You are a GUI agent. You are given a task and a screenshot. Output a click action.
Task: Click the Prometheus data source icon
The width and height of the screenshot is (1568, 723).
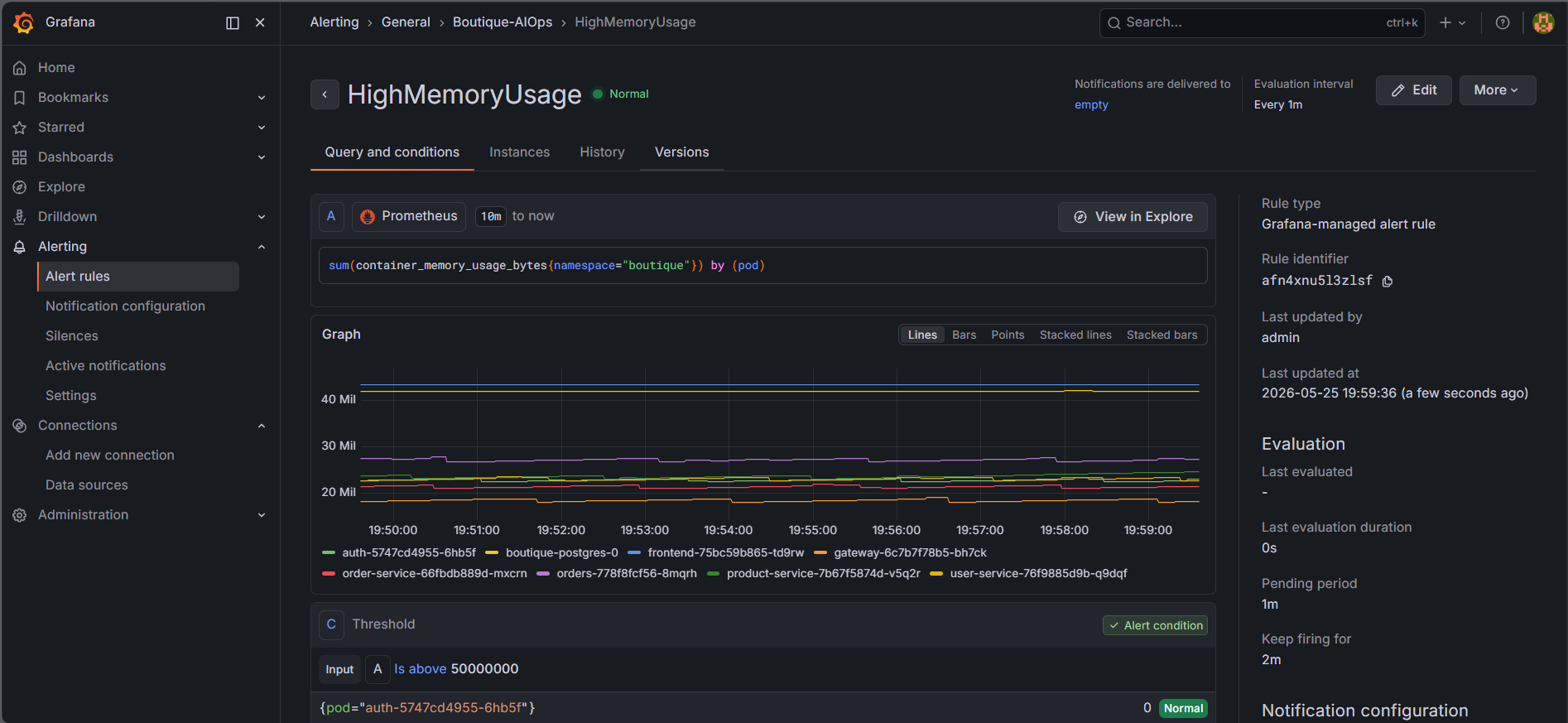click(368, 217)
